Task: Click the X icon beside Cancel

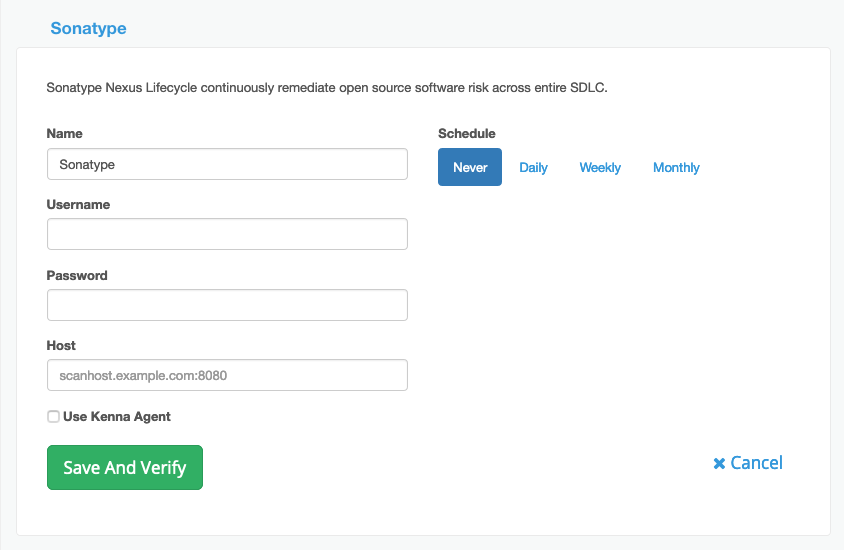Action: [x=719, y=463]
